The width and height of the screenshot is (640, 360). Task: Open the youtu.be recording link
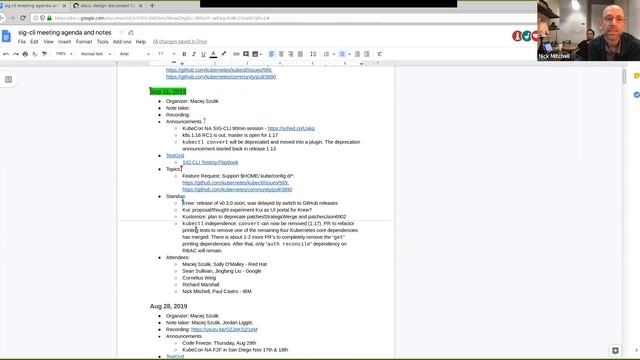224,329
